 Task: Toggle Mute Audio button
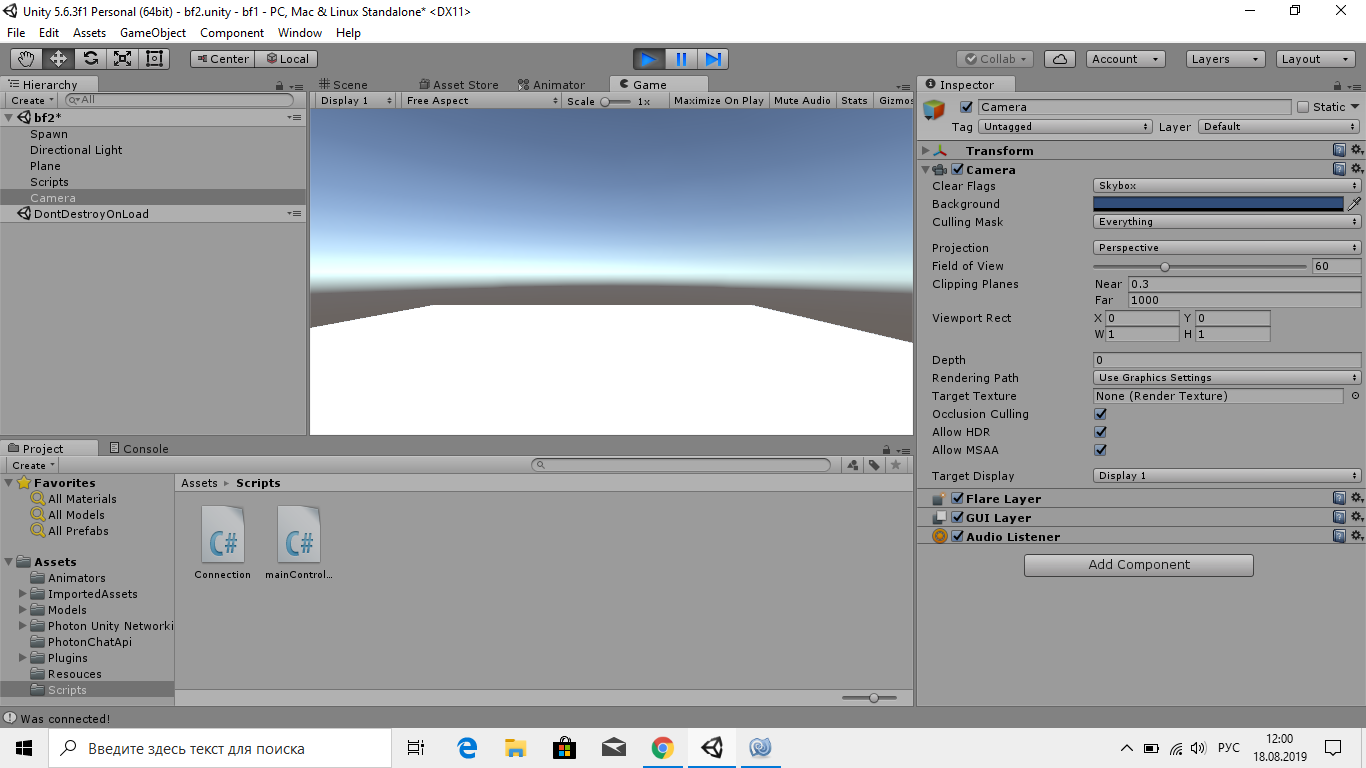(802, 101)
